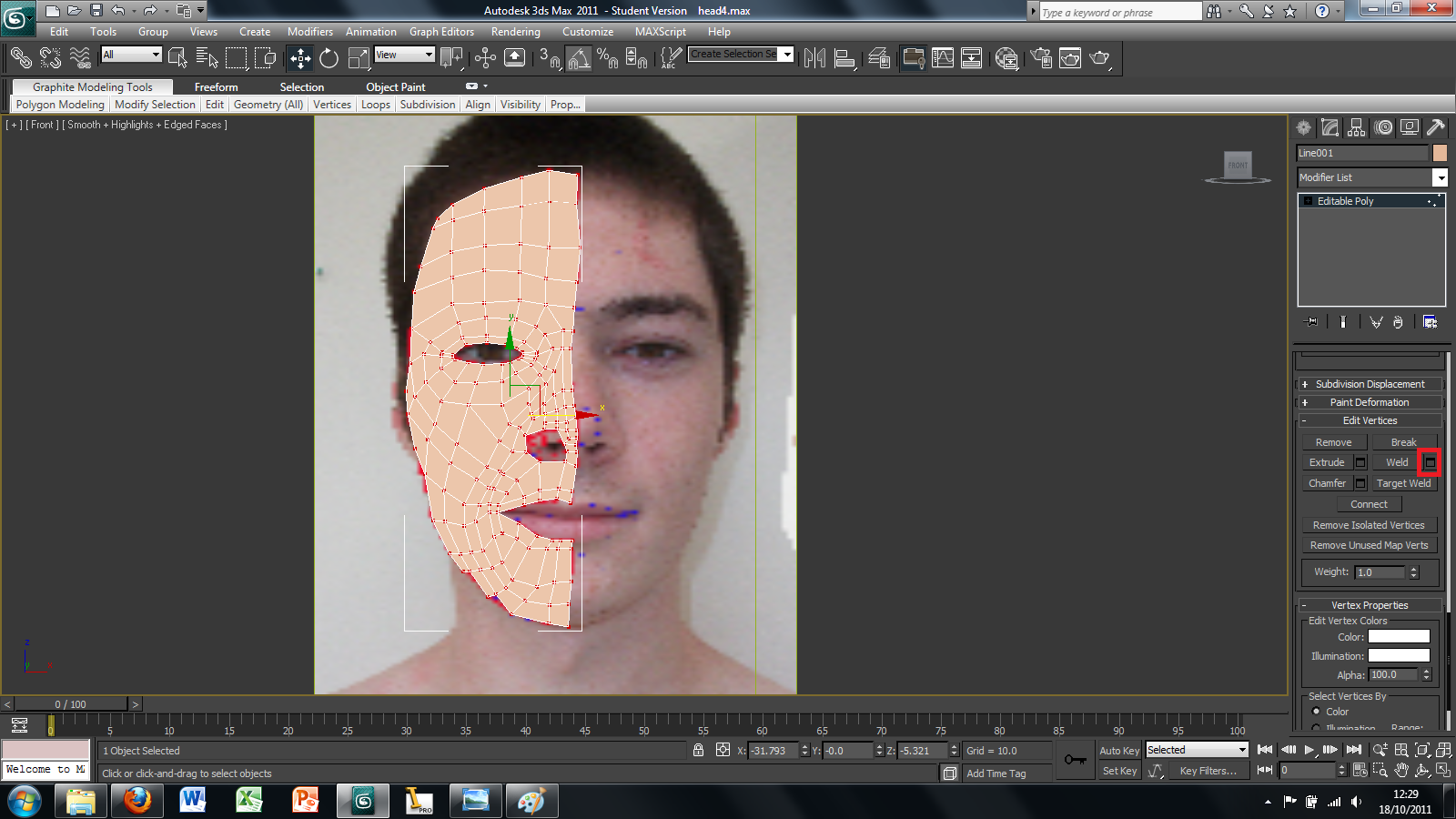1456x819 pixels.
Task: Select the Select and Move tool
Action: [x=298, y=57]
